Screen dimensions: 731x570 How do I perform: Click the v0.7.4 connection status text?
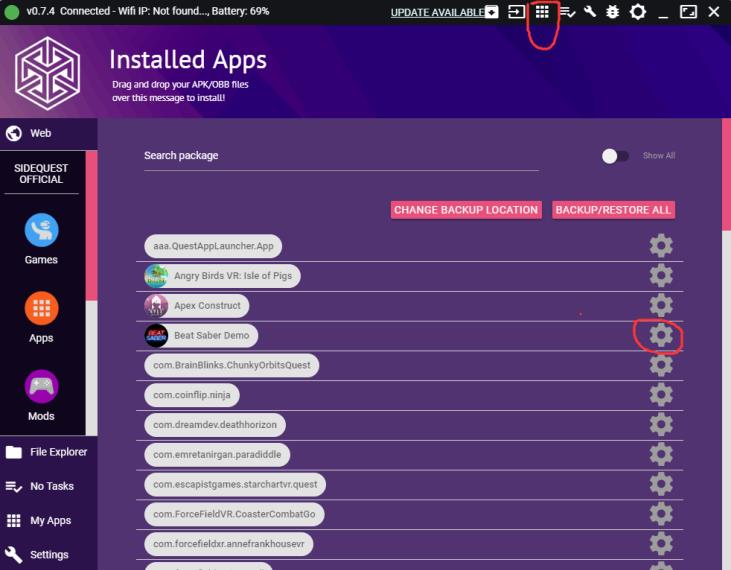pos(148,11)
